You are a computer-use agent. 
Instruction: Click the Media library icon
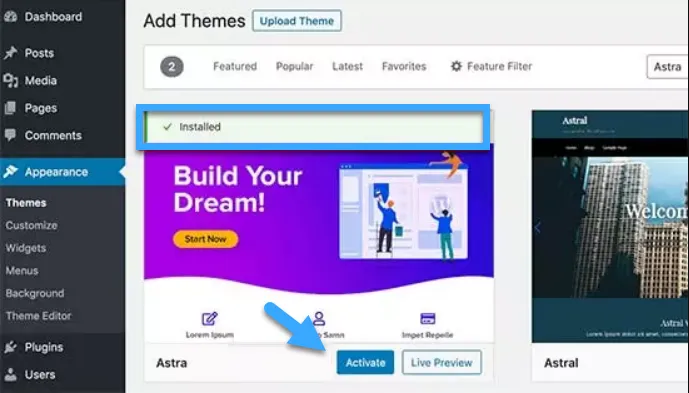11,81
